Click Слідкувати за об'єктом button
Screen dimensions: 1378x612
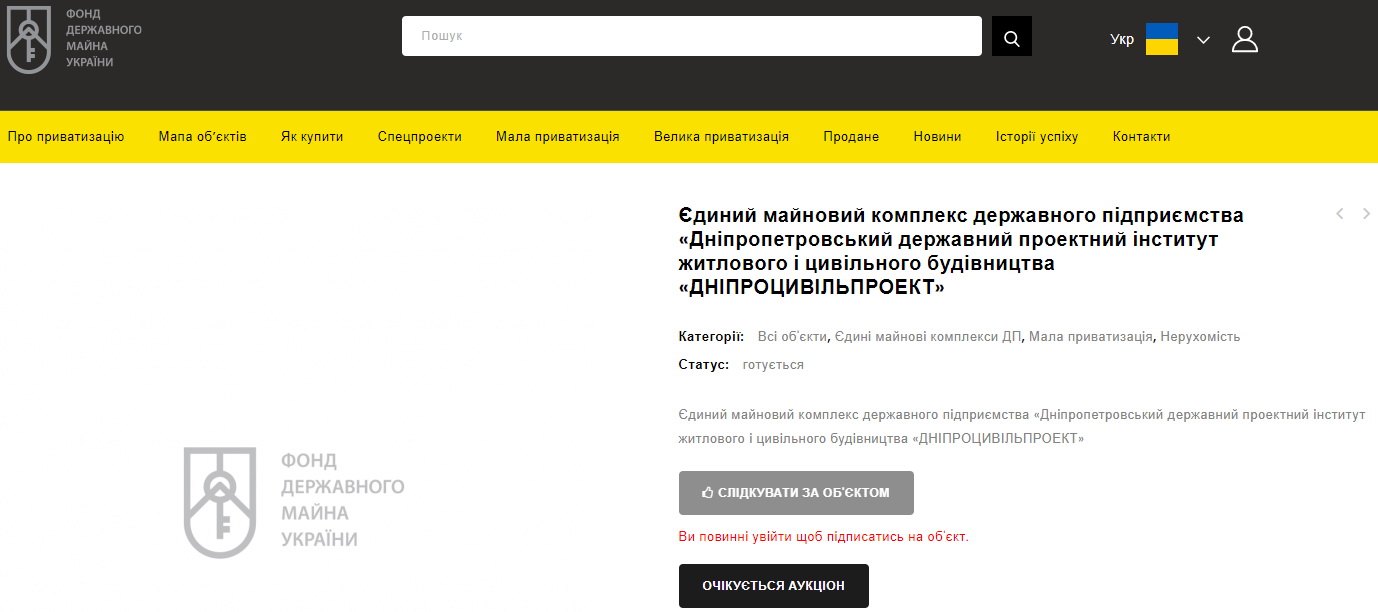pos(796,493)
